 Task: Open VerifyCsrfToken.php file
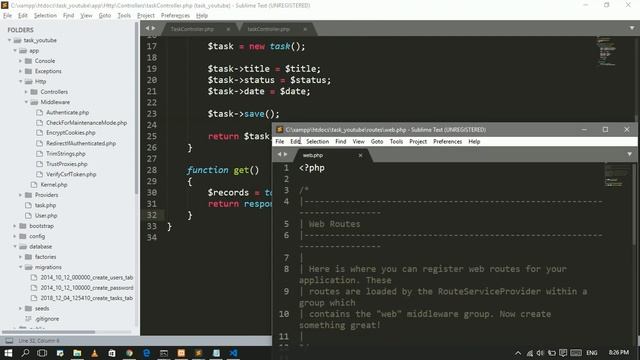[71, 174]
